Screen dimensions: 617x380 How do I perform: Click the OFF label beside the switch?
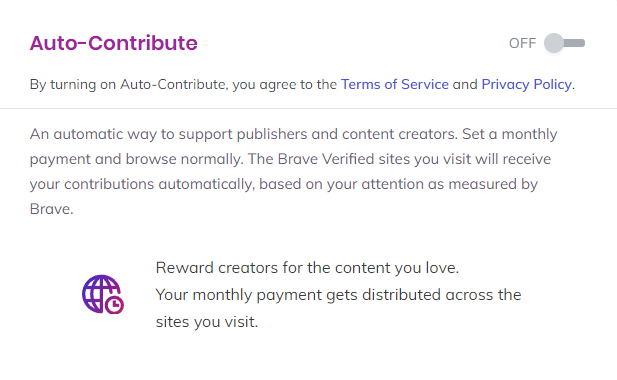[522, 43]
